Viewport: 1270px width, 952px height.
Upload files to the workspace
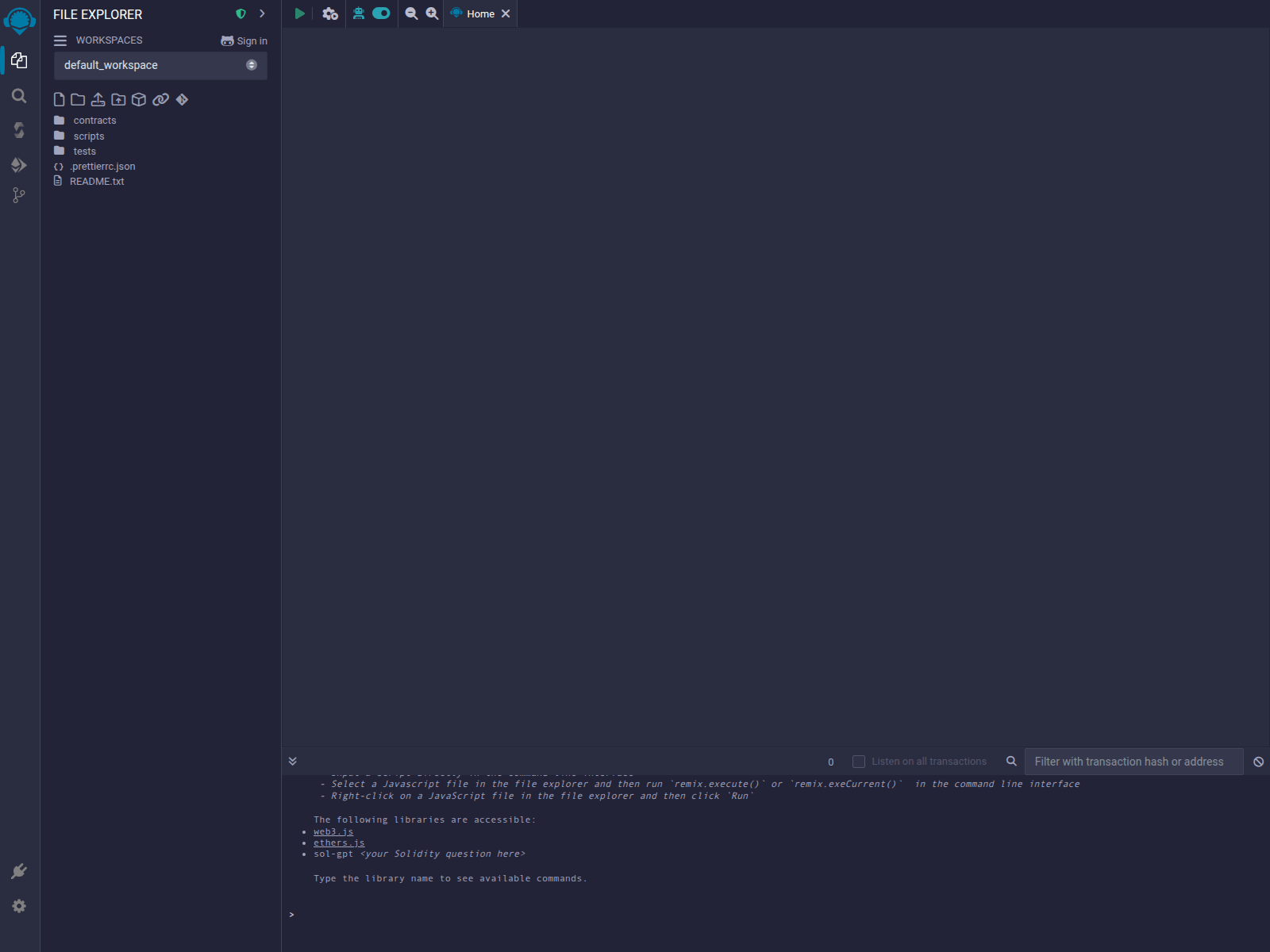point(98,99)
